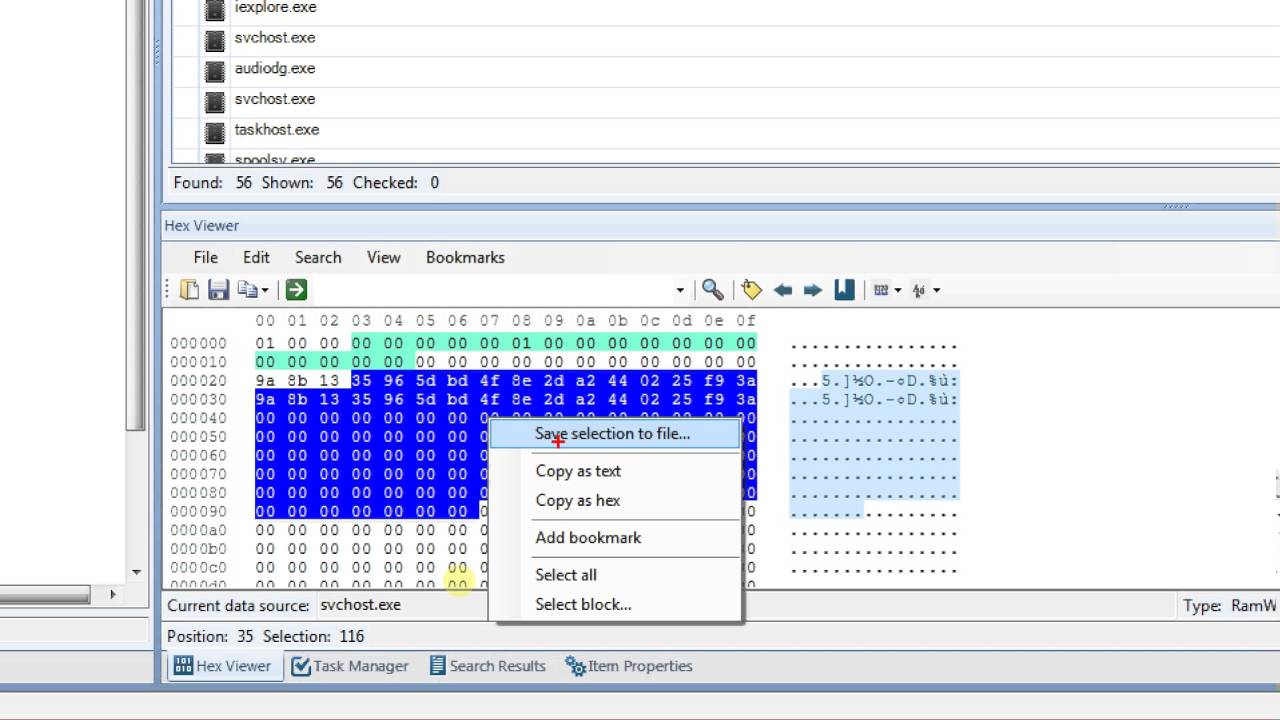Open the File menu in Hex Viewer
Screen dimensions: 1280x720
(x=206, y=257)
